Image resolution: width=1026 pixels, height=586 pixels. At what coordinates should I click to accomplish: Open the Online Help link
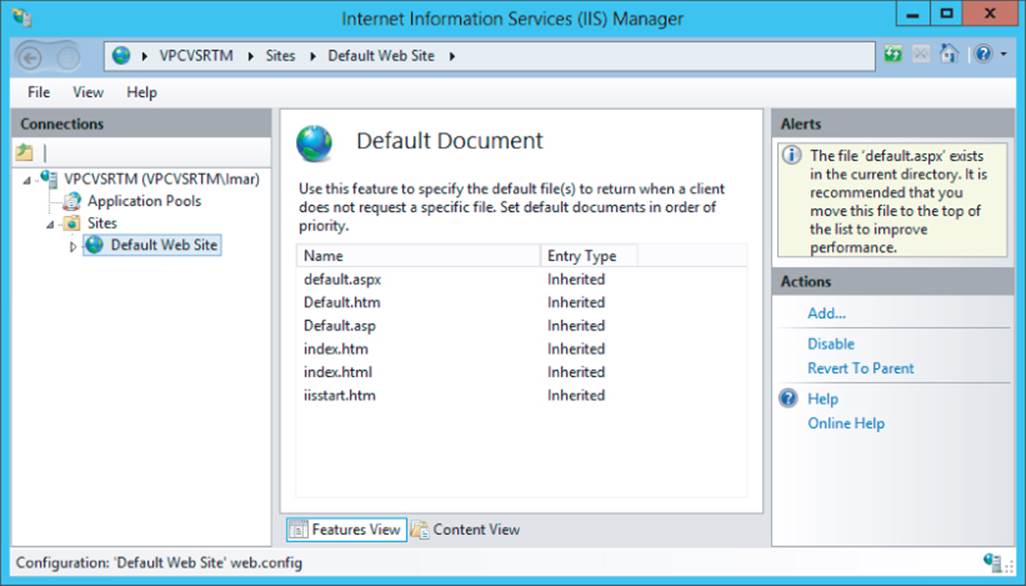[846, 423]
